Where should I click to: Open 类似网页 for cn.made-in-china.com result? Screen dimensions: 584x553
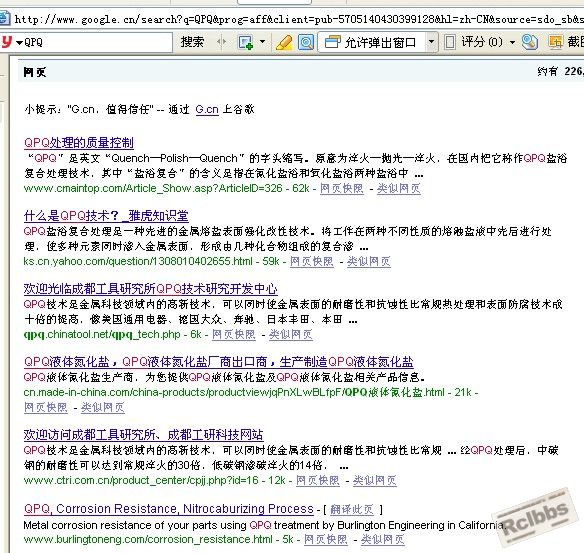tap(103, 407)
